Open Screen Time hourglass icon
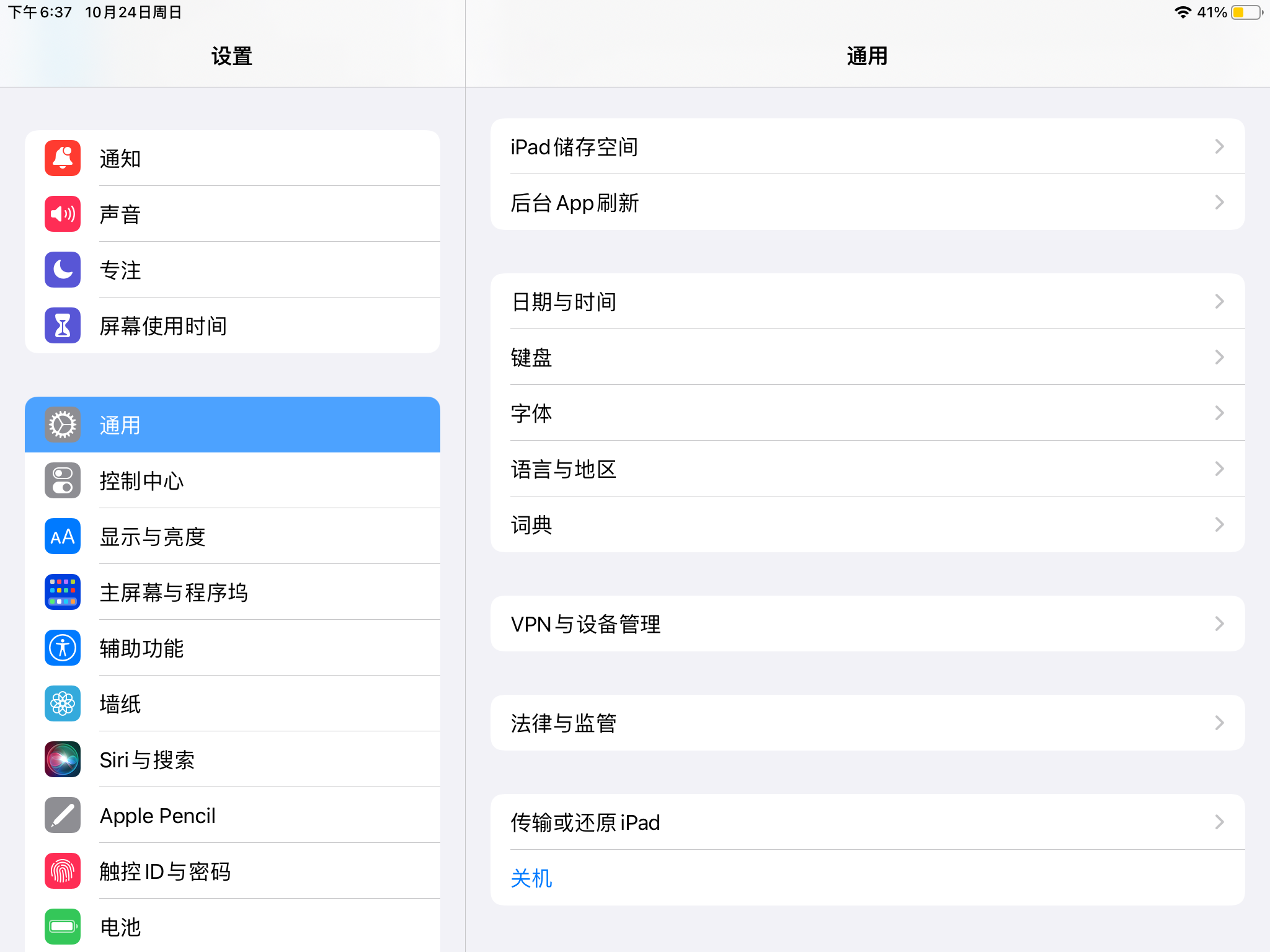This screenshot has height=952, width=1270. point(63,325)
